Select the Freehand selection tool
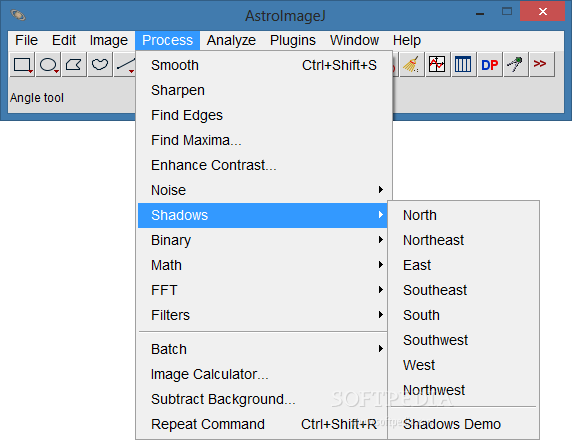This screenshot has width=572, height=440. point(100,65)
